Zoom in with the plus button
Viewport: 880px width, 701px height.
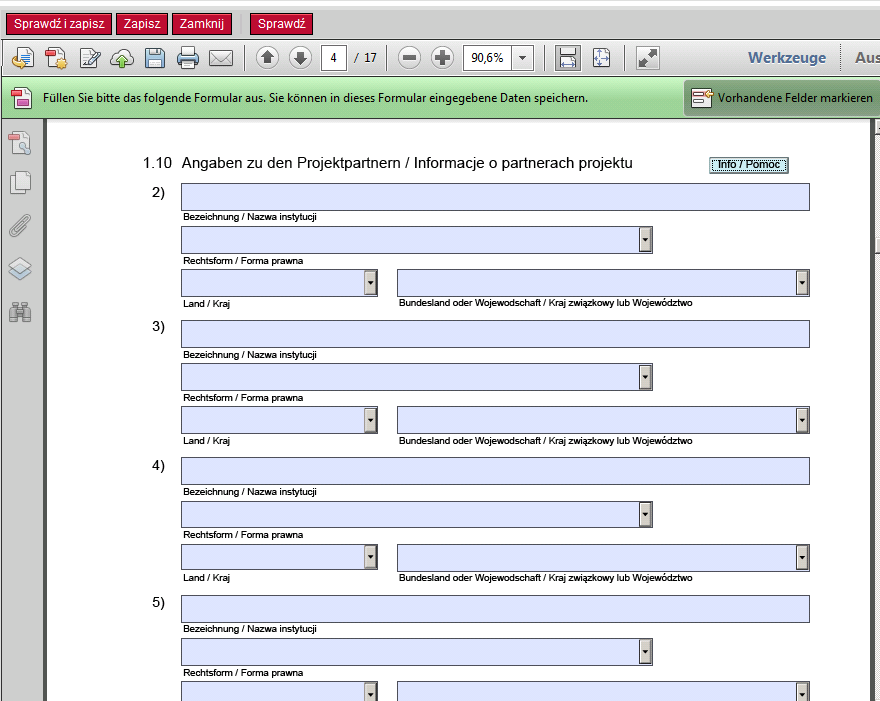point(442,58)
